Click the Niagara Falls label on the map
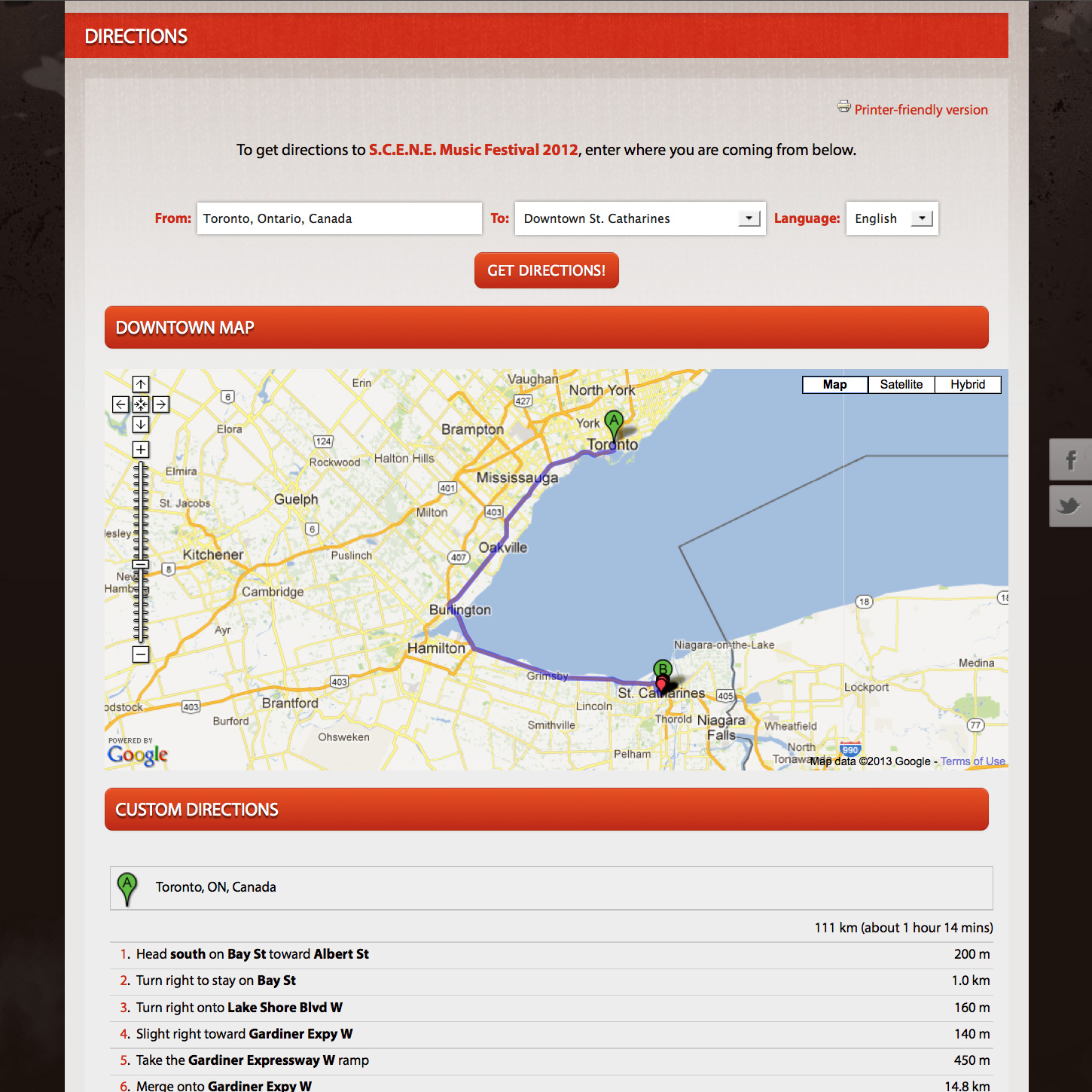Screen dimensions: 1092x1092 (721, 727)
